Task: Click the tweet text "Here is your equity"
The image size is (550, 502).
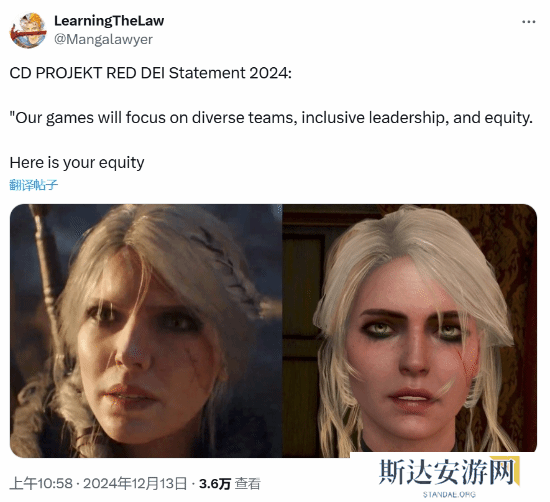Action: (77, 163)
